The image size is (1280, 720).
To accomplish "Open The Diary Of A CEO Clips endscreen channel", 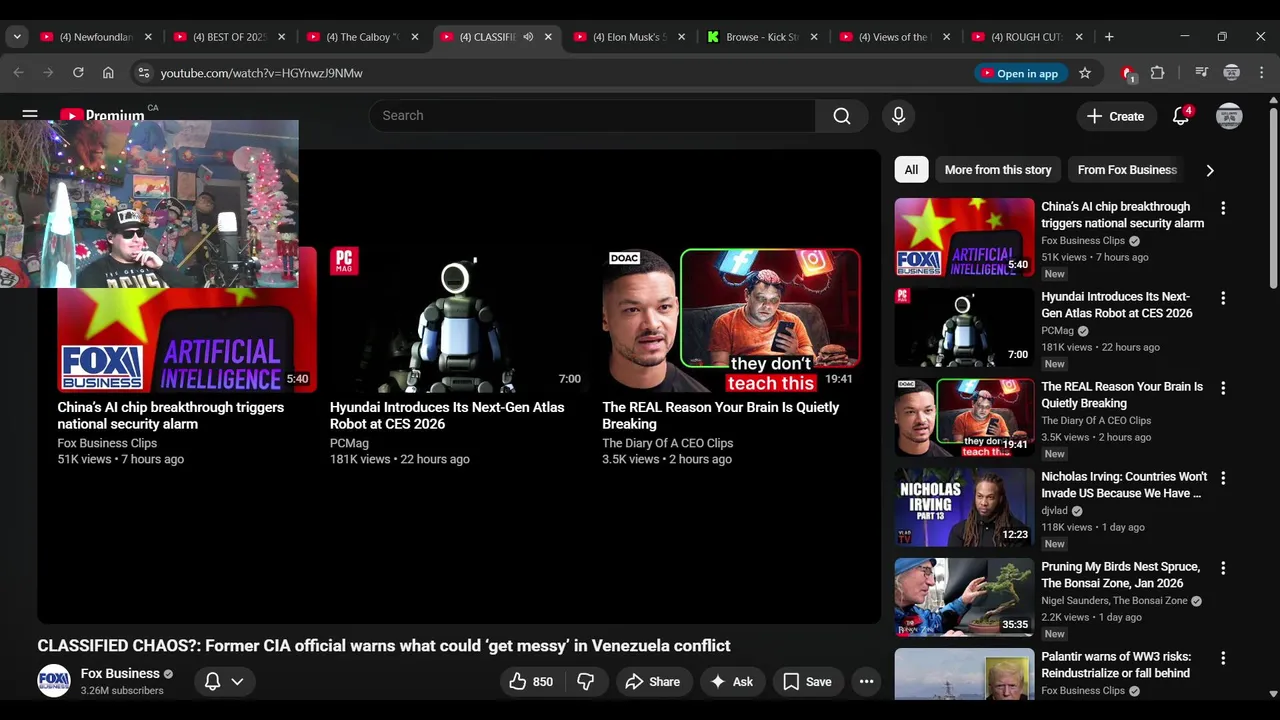I will [667, 443].
